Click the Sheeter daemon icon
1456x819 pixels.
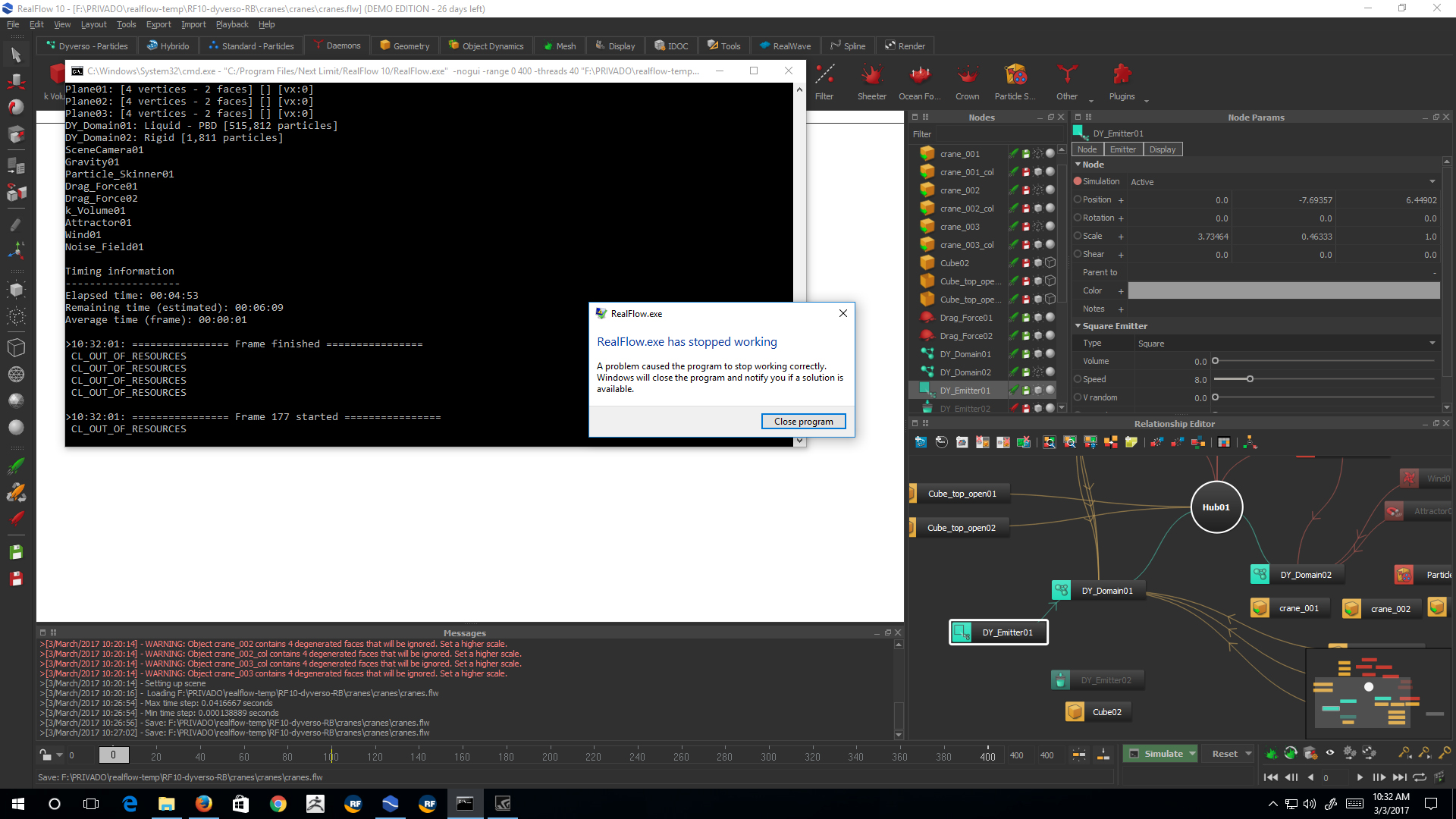871,75
